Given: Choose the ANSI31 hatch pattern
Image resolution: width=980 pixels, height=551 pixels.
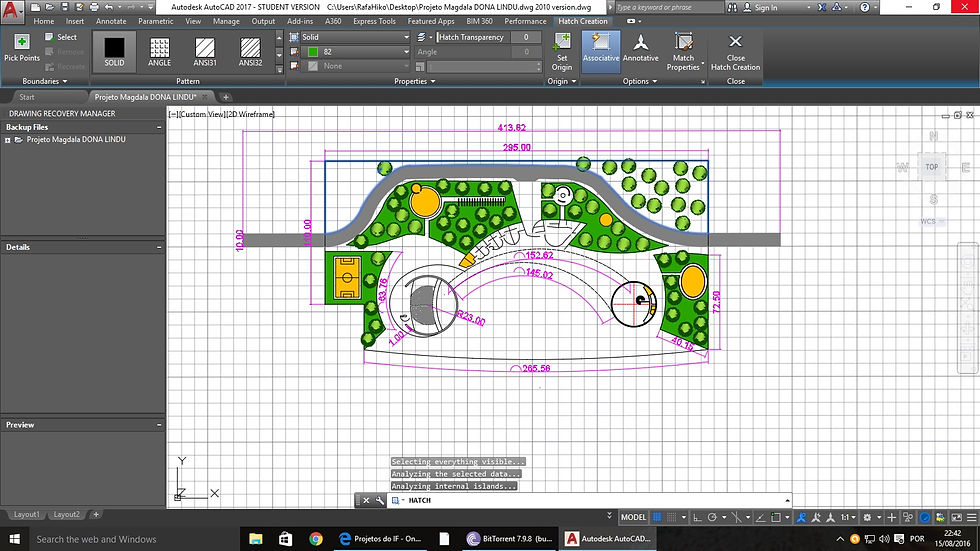Looking at the screenshot, I should 205,52.
